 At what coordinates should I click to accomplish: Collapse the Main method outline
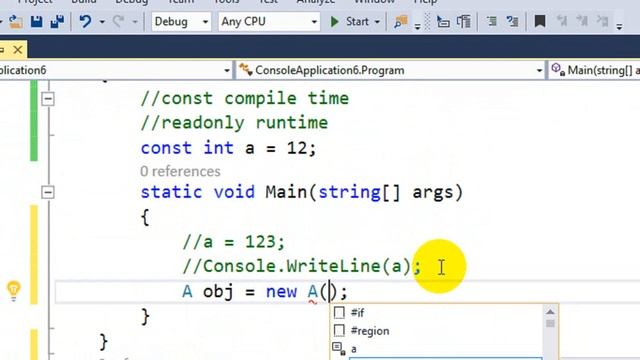tap(48, 192)
